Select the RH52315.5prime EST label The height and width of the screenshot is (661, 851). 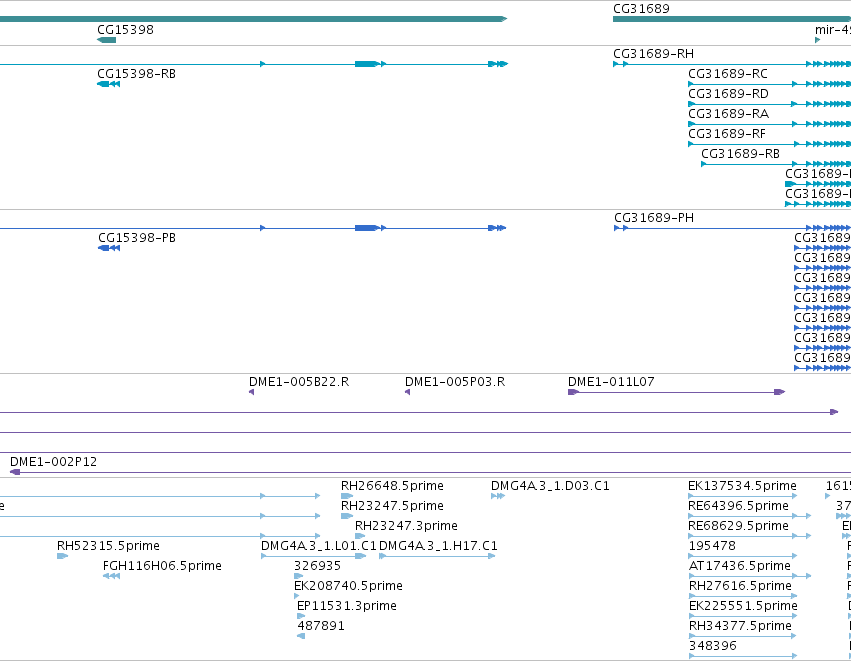pyautogui.click(x=109, y=546)
